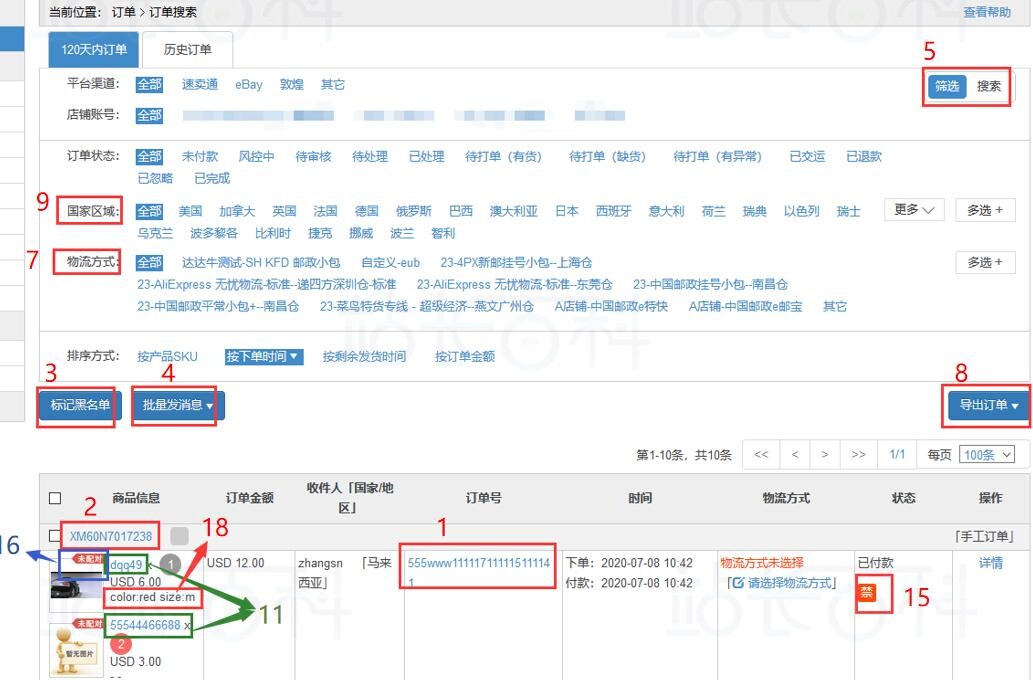The image size is (1033, 680).
Task: Open the 每页 100条 page size selector
Action: coord(986,455)
